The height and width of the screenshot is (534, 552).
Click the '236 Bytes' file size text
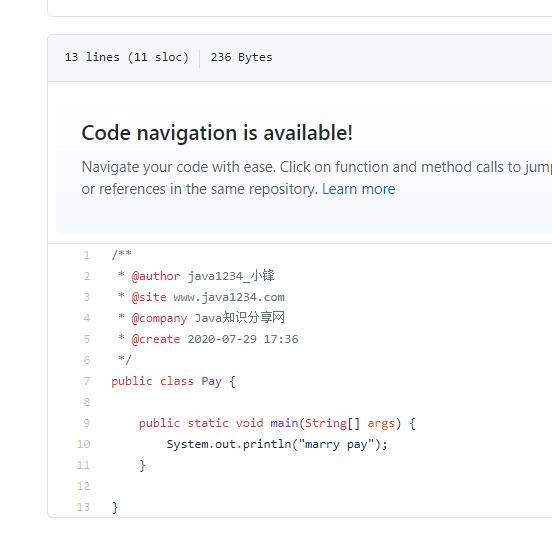click(242, 57)
